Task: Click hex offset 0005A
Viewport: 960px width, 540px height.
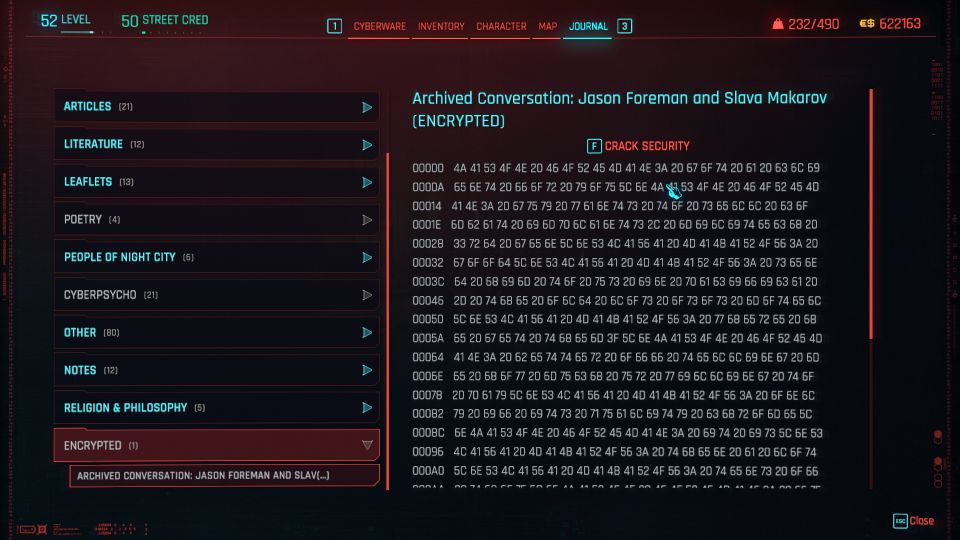Action: click(427, 338)
